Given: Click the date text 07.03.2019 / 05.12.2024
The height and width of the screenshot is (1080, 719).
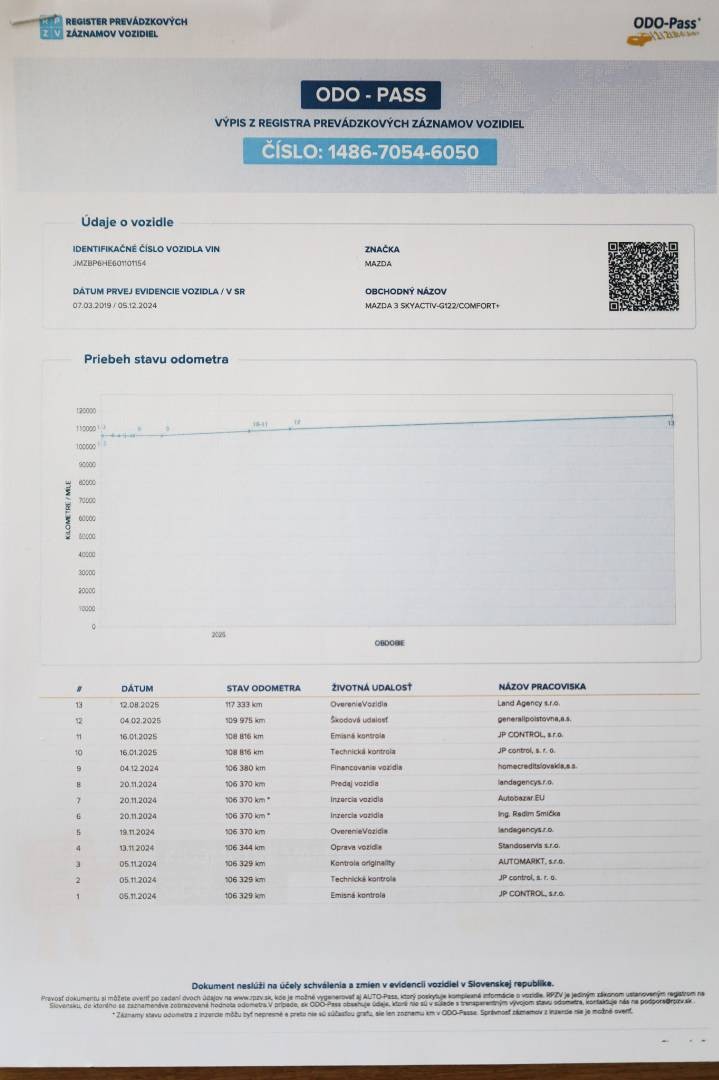Looking at the screenshot, I should 114,305.
